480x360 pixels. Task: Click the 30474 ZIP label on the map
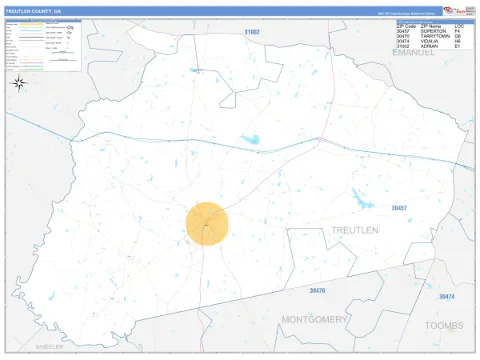tap(447, 296)
